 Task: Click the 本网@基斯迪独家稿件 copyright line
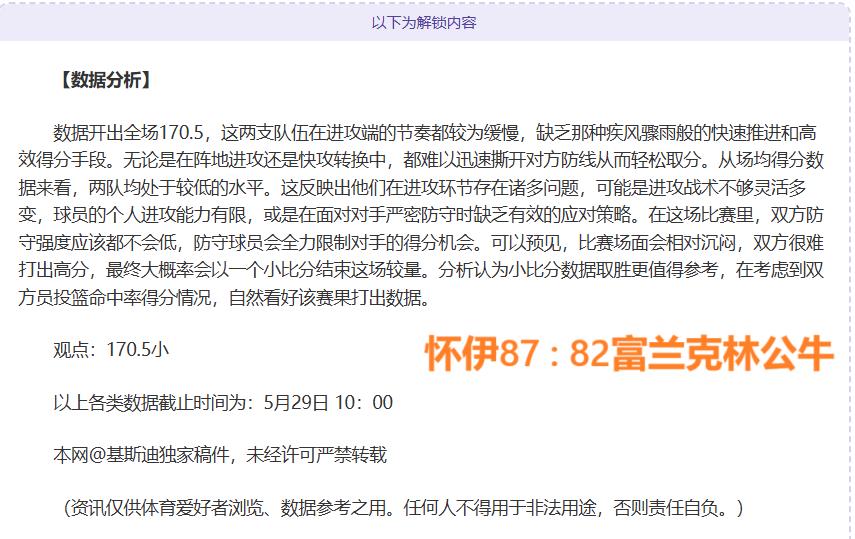pyautogui.click(x=220, y=455)
